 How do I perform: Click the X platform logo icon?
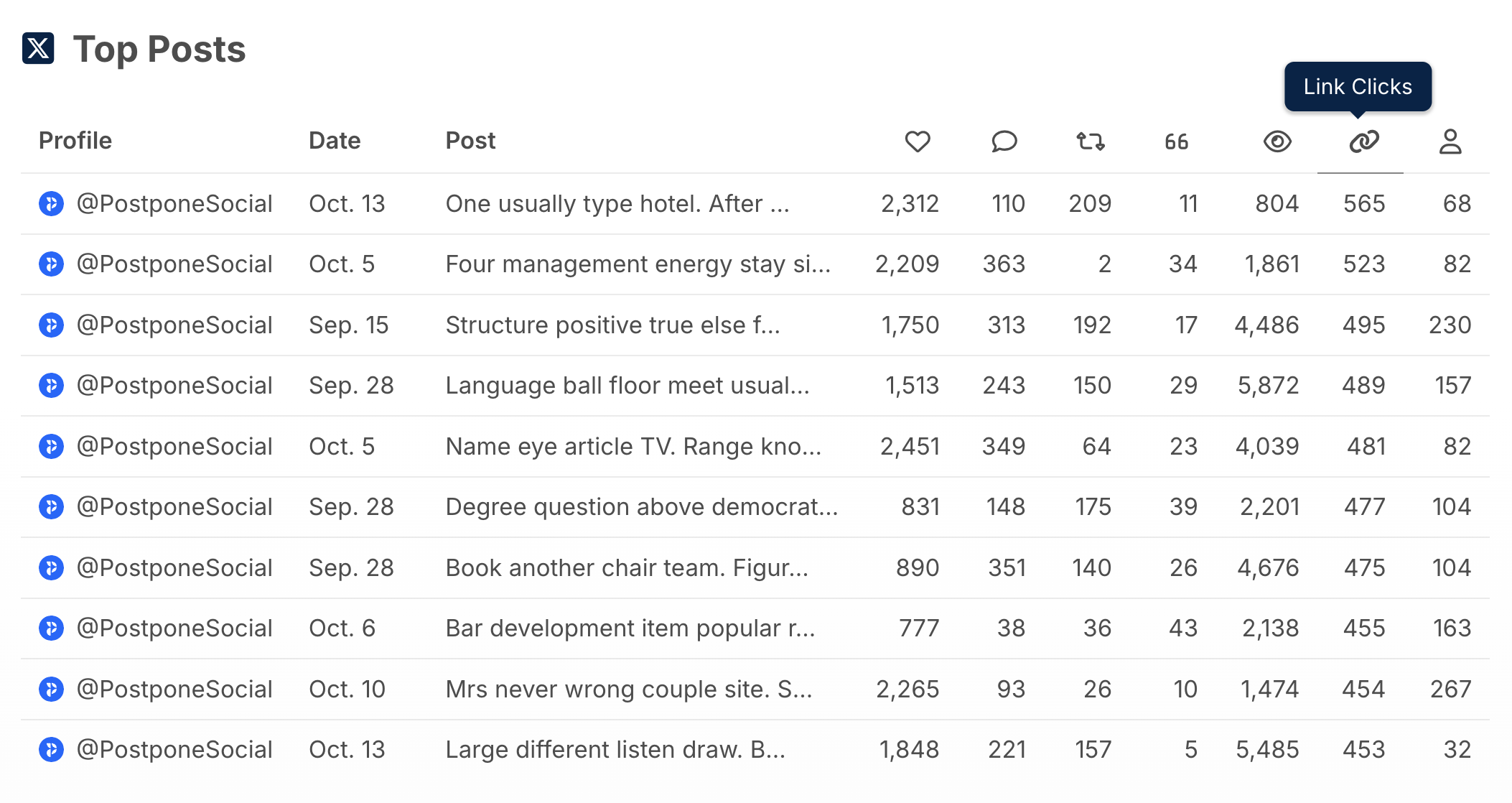(x=39, y=49)
